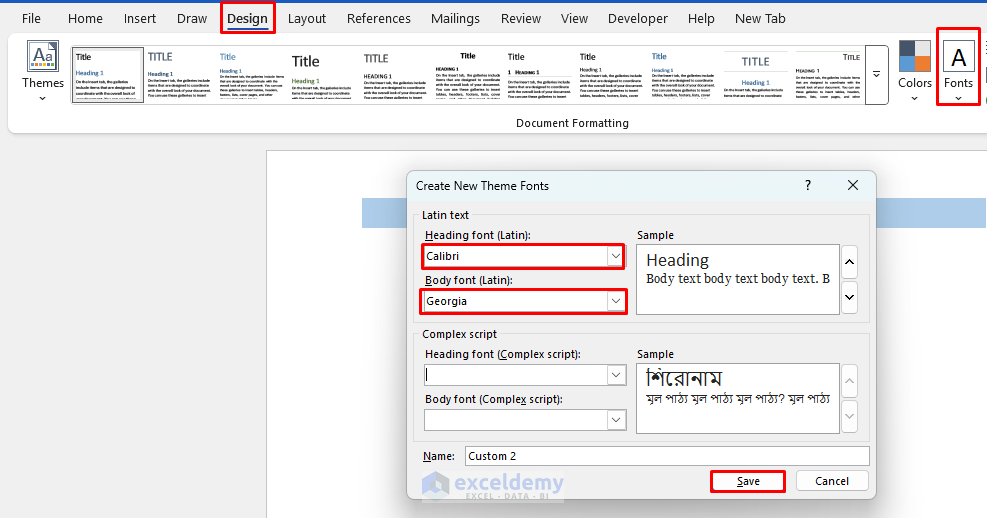Pick the last style set in the gallery
Image resolution: width=987 pixels, height=518 pixels.
[827, 76]
